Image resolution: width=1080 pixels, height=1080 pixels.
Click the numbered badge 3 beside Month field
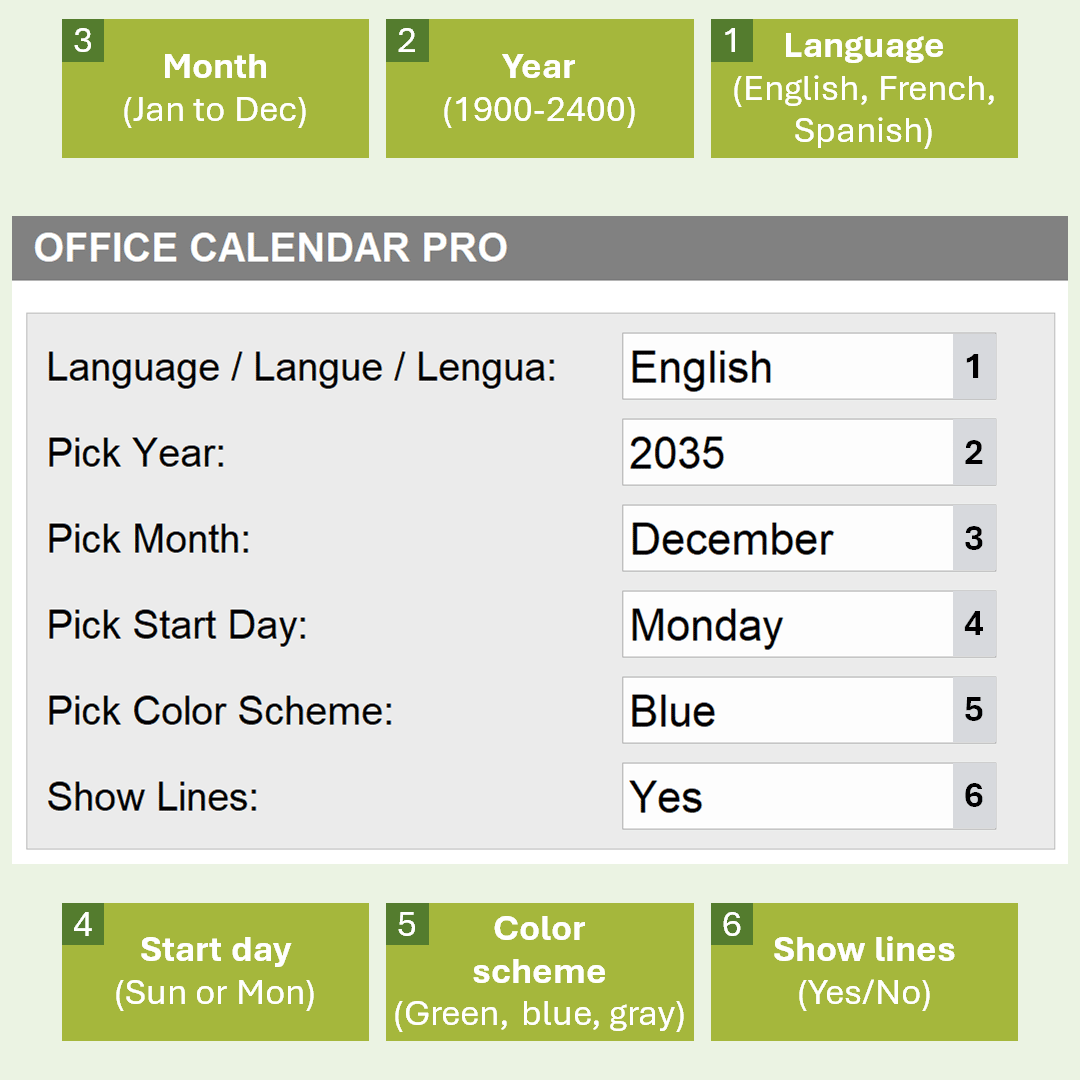click(x=974, y=538)
